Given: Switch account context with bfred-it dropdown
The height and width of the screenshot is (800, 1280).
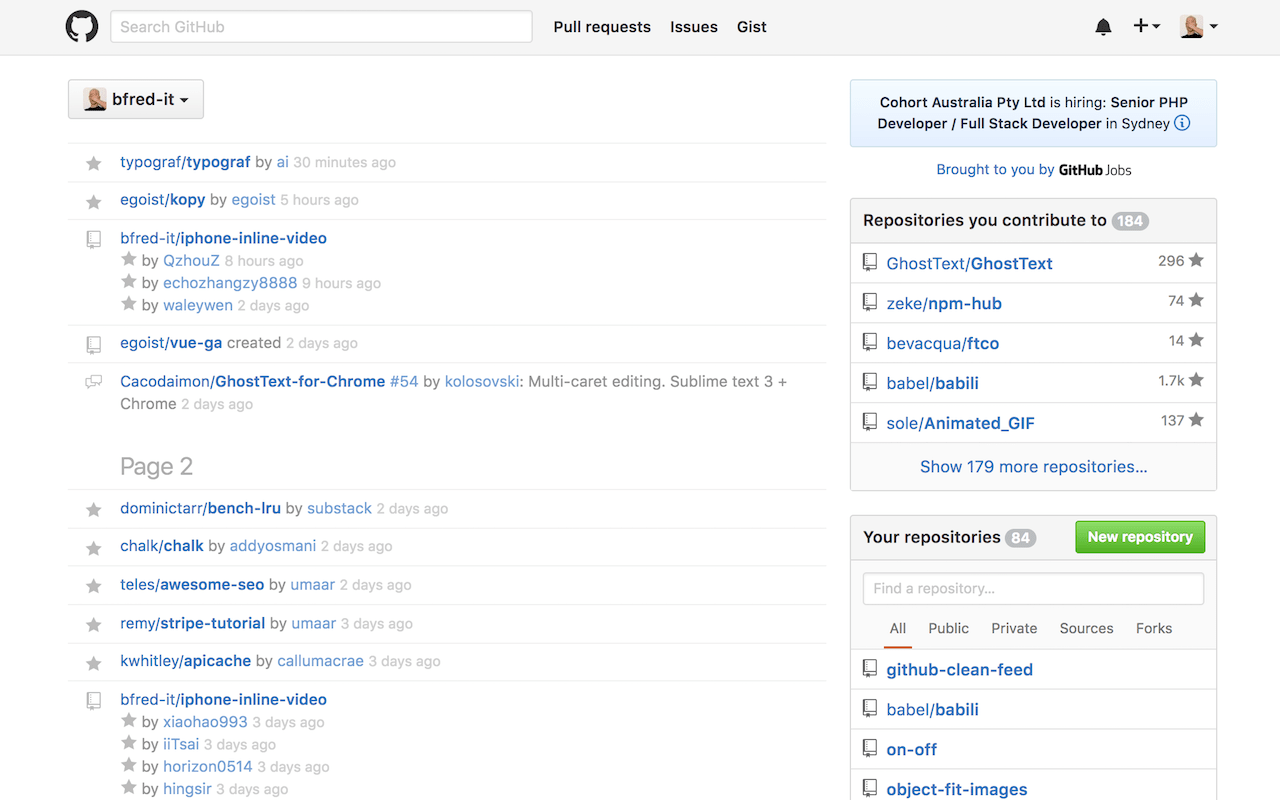Looking at the screenshot, I should (x=136, y=99).
